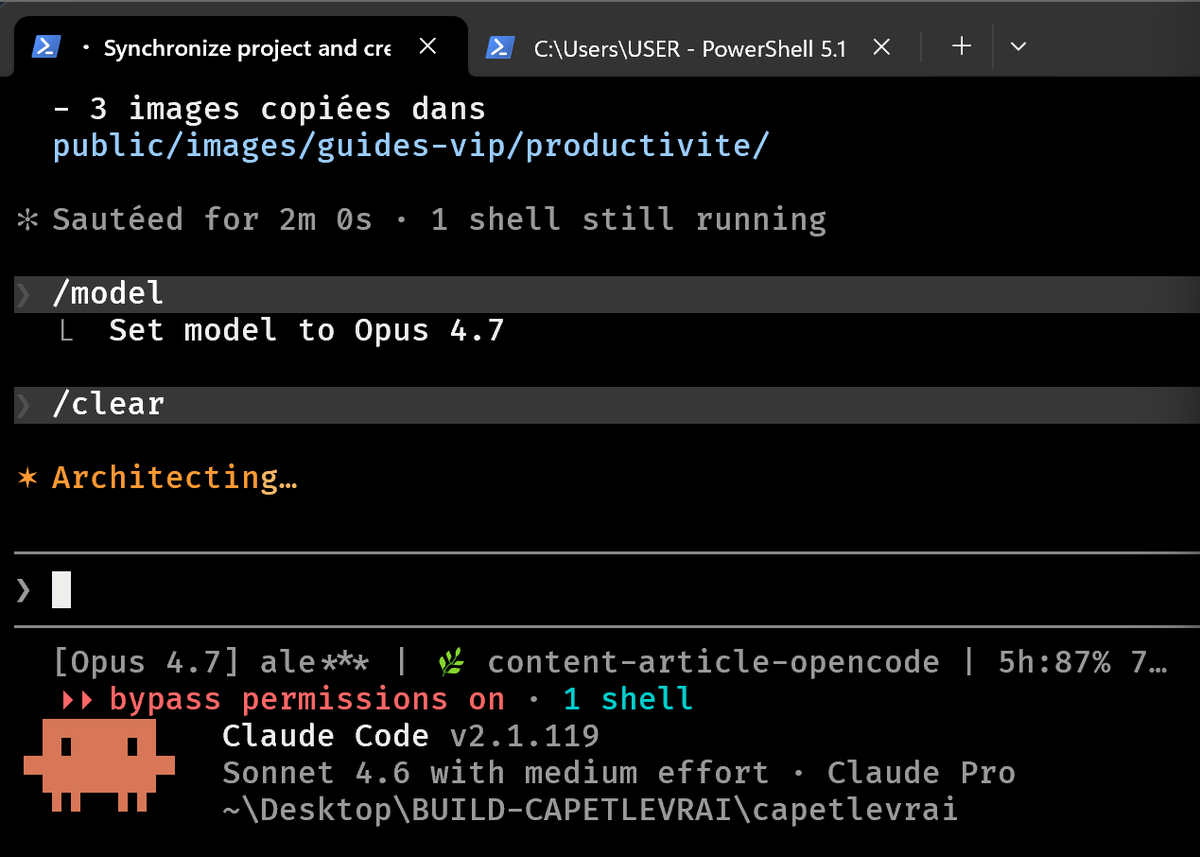Click the [Opus 4.7] status label
The height and width of the screenshot is (857, 1200).
tap(147, 662)
